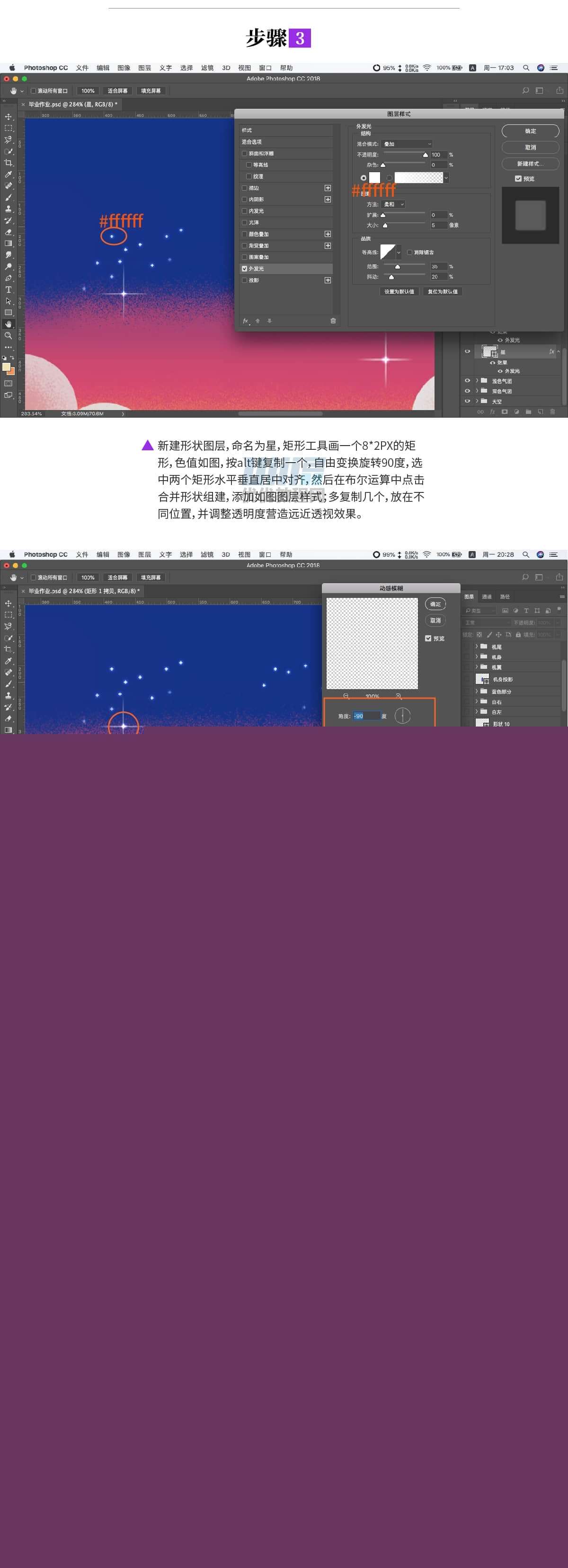Zoom in the Motion Blur preview
568x1568 pixels.
pos(399,696)
